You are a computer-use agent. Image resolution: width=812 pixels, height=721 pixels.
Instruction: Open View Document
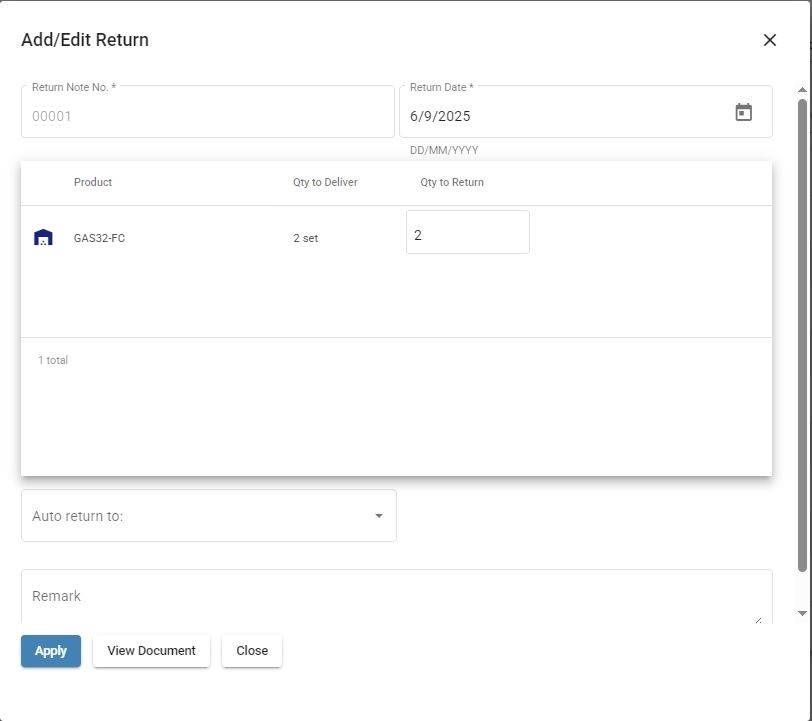click(x=151, y=651)
